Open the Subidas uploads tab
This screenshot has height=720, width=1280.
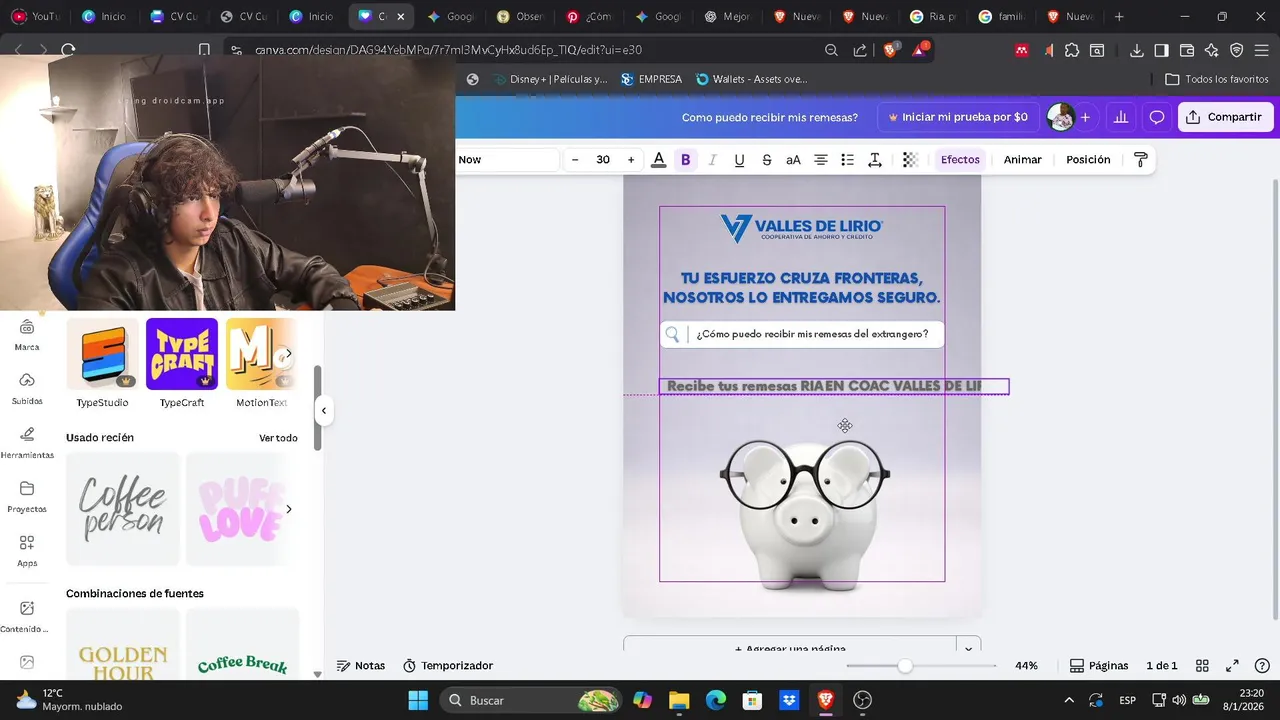click(x=27, y=388)
